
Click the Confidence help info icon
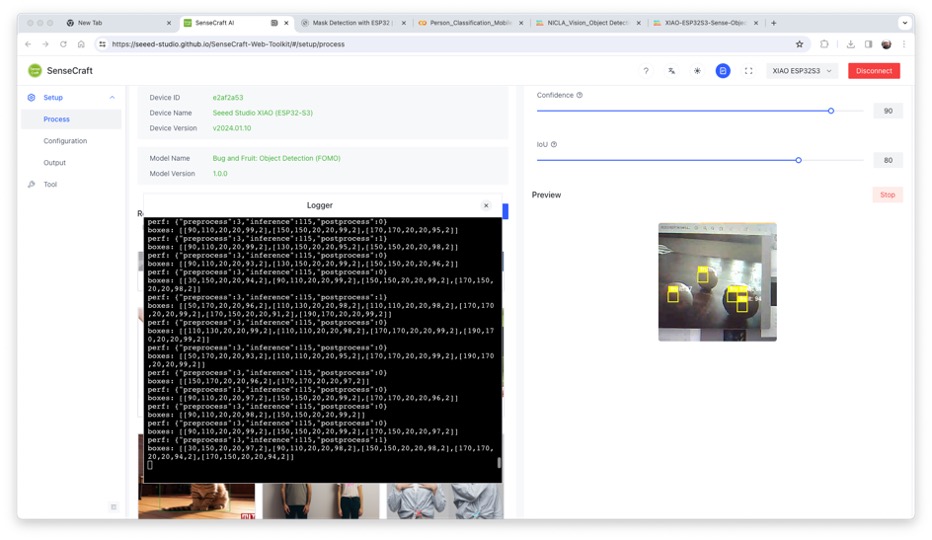click(x=580, y=96)
